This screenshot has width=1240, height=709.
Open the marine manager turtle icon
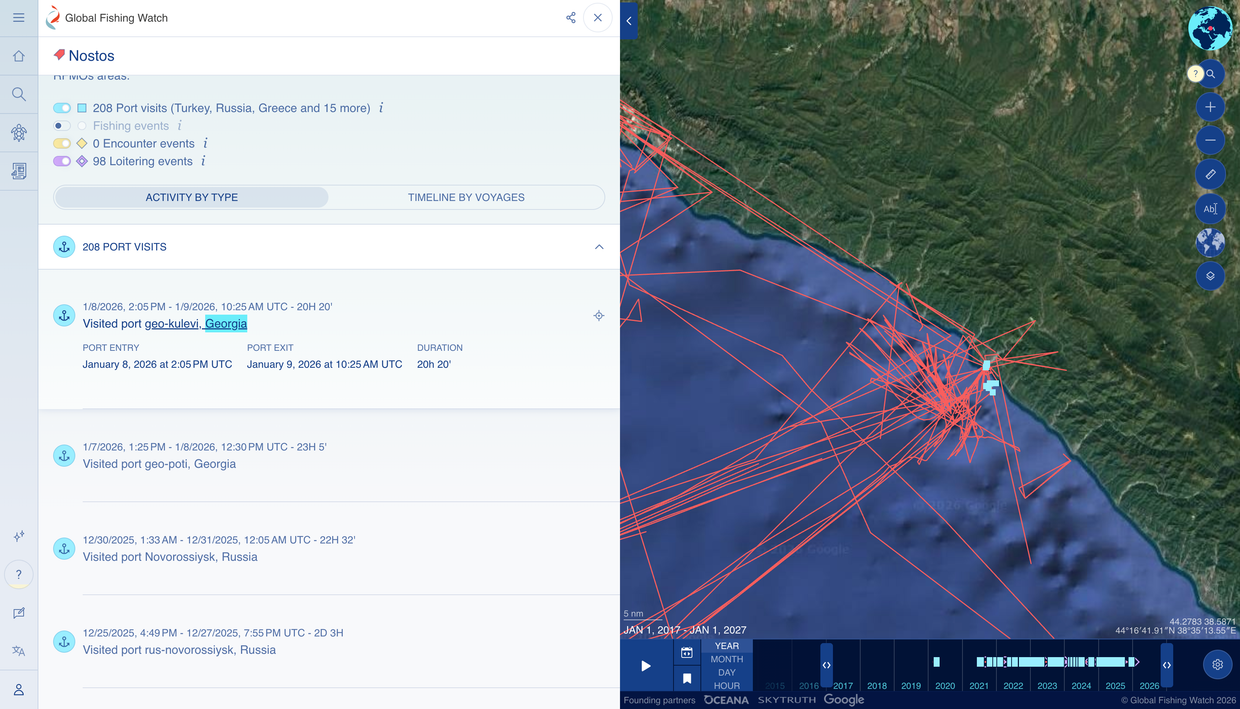[x=18, y=133]
